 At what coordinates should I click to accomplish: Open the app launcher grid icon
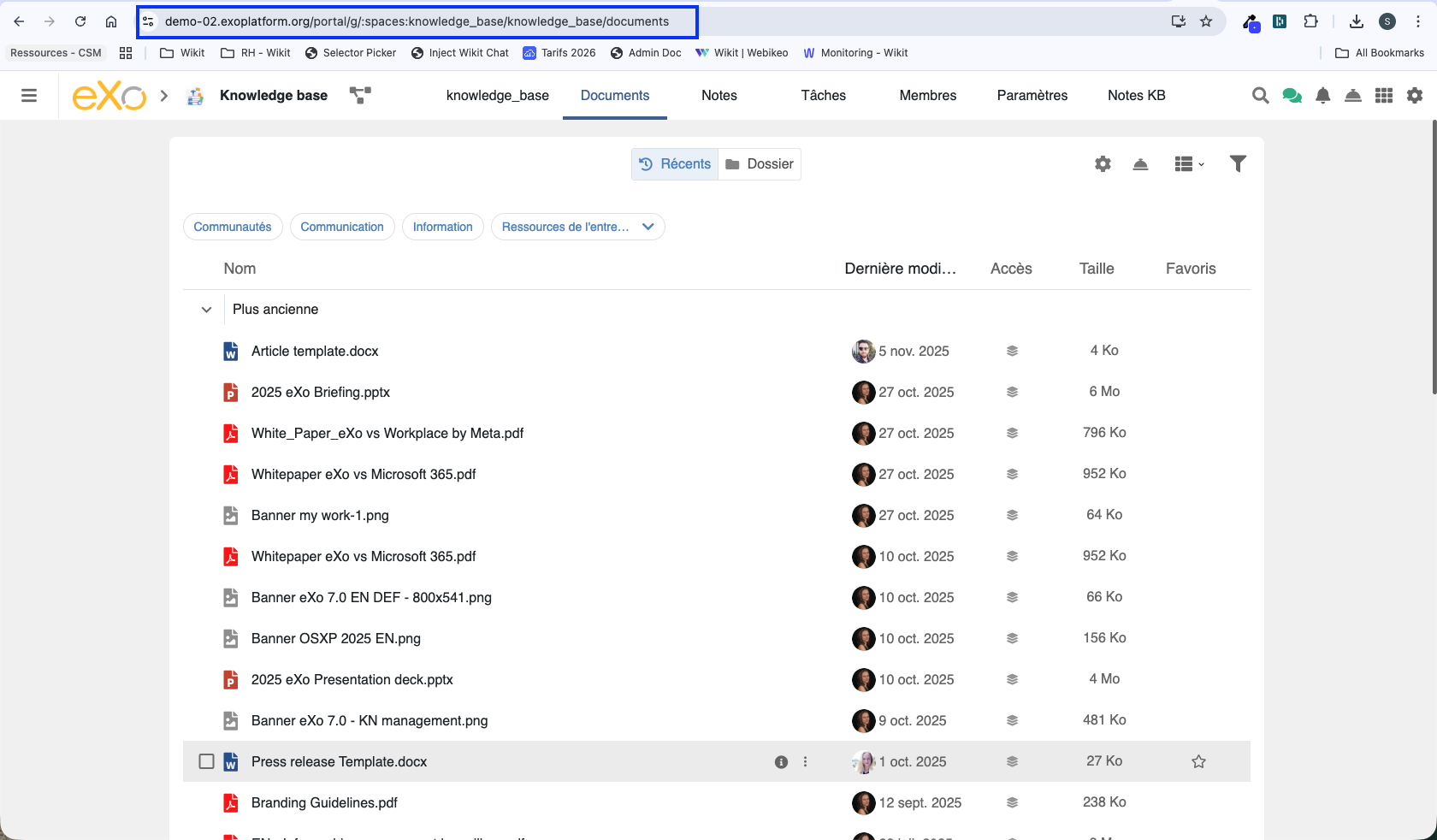[x=1384, y=96]
